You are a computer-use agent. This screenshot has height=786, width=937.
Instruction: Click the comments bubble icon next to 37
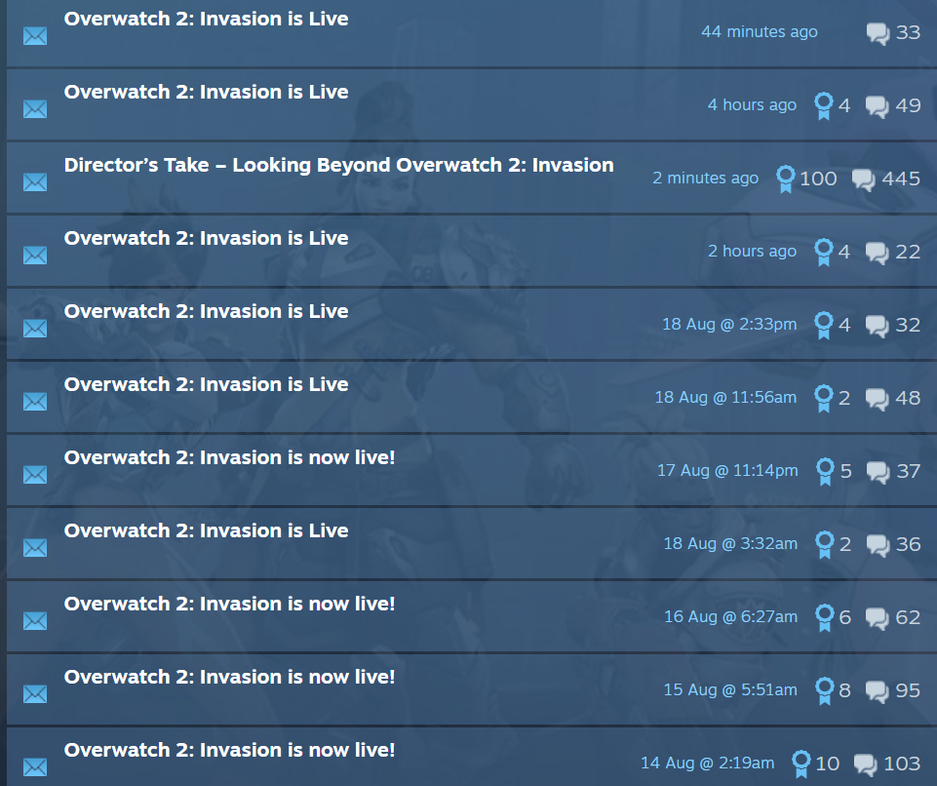click(878, 473)
